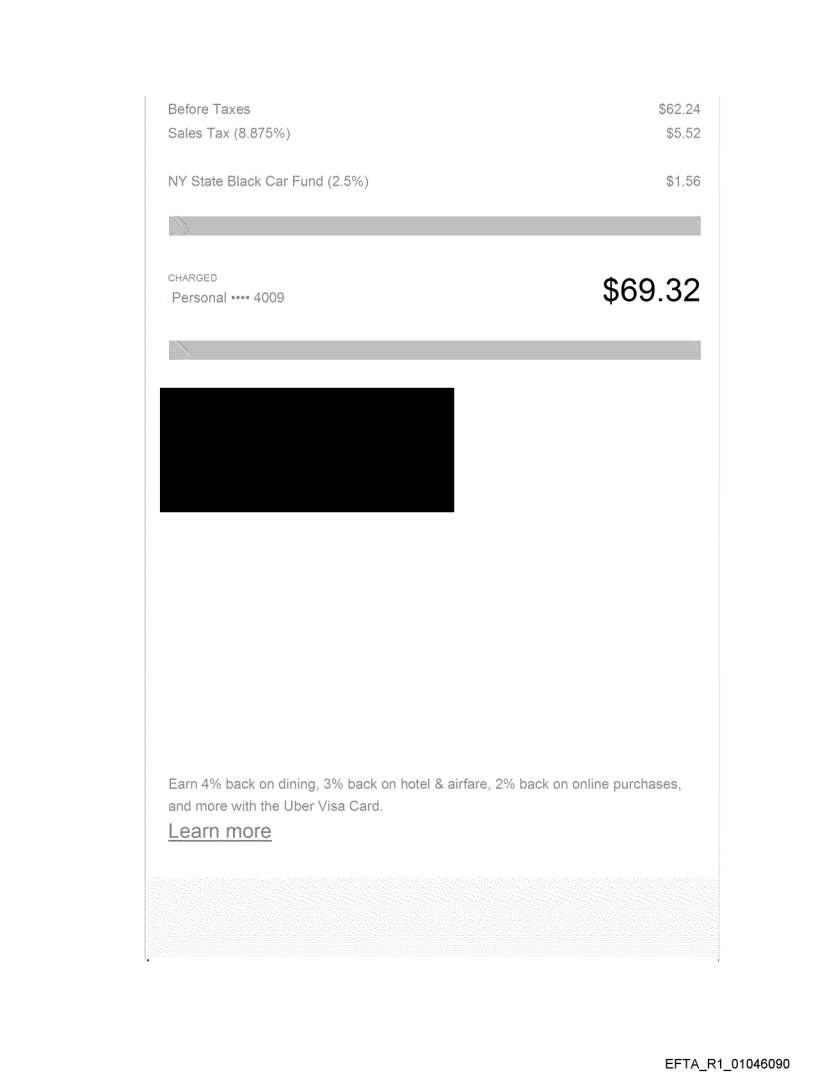Click the "Sales Tax (8.875%)" line

[x=229, y=133]
